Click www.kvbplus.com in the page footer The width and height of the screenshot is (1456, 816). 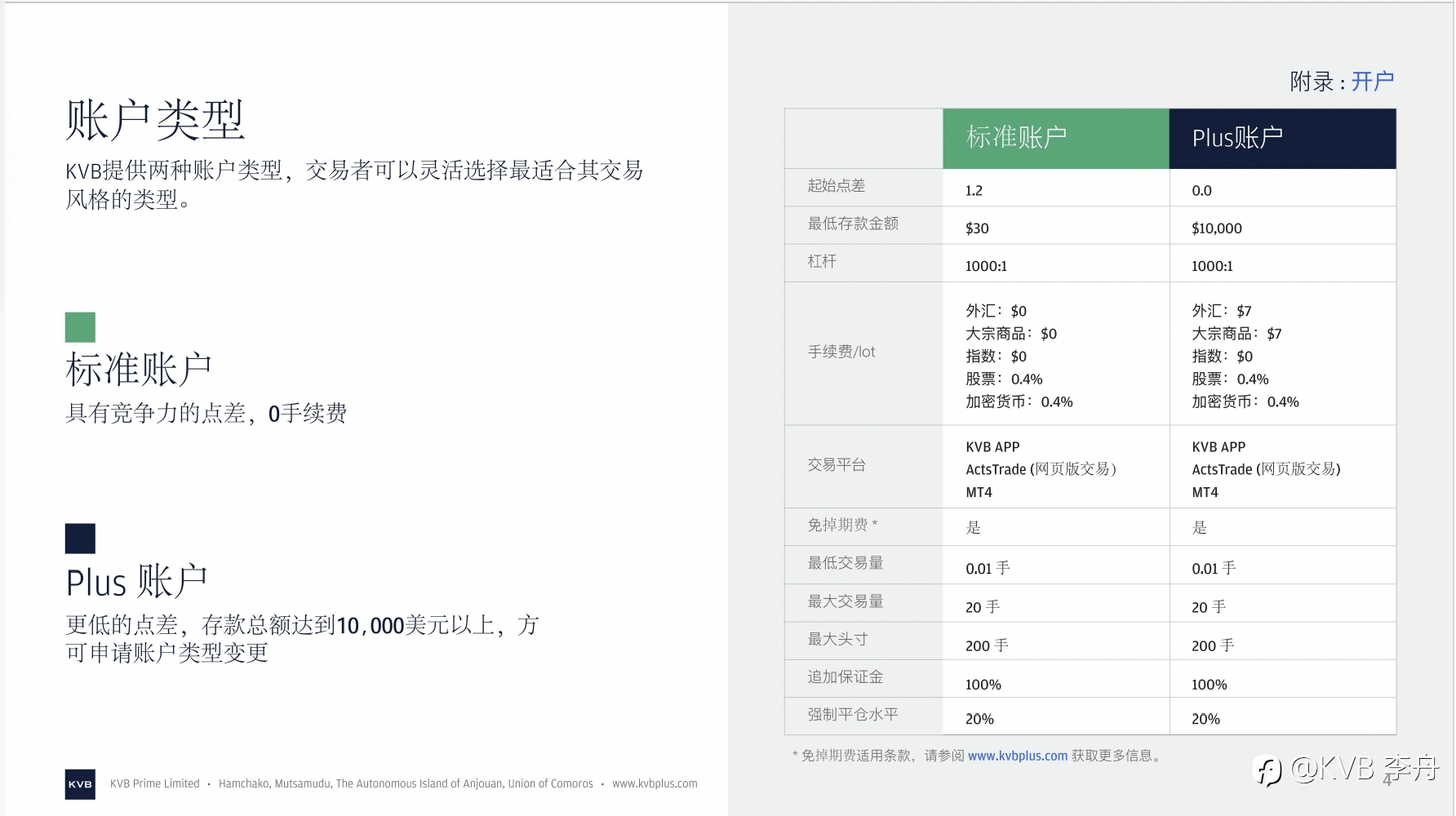coord(655,783)
